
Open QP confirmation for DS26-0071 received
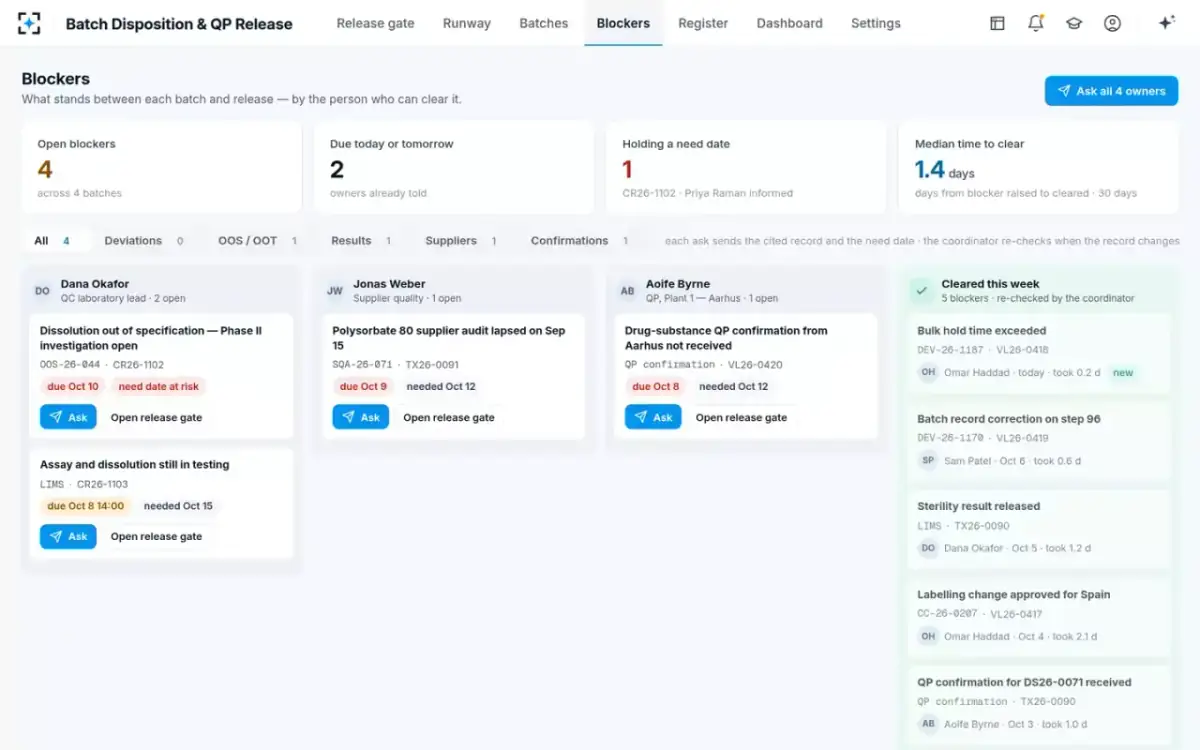1039,703
